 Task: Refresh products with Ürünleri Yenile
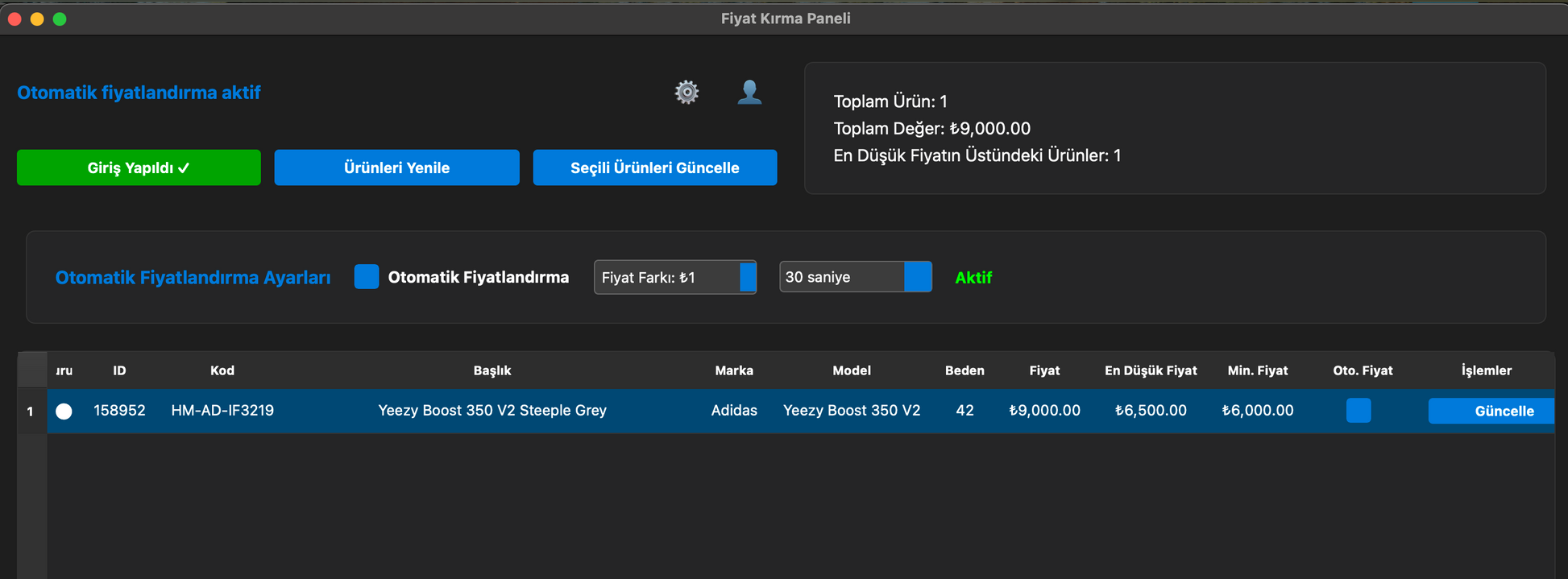tap(396, 167)
